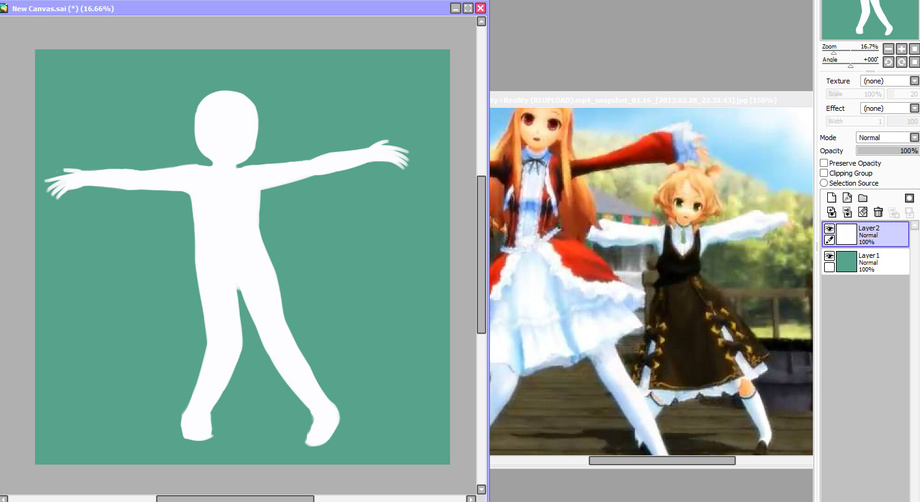Viewport: 920px width, 502px height.
Task: Create a new layer folder
Action: click(x=862, y=198)
